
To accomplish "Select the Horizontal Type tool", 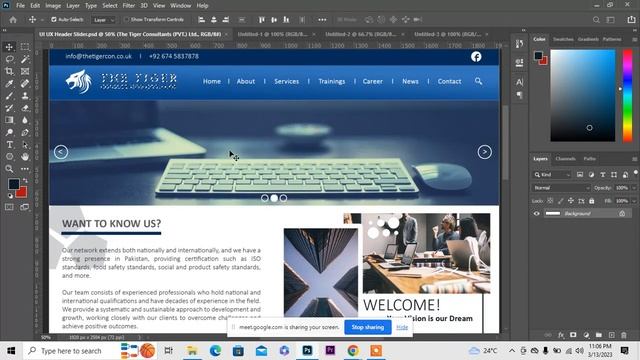I will point(9,144).
